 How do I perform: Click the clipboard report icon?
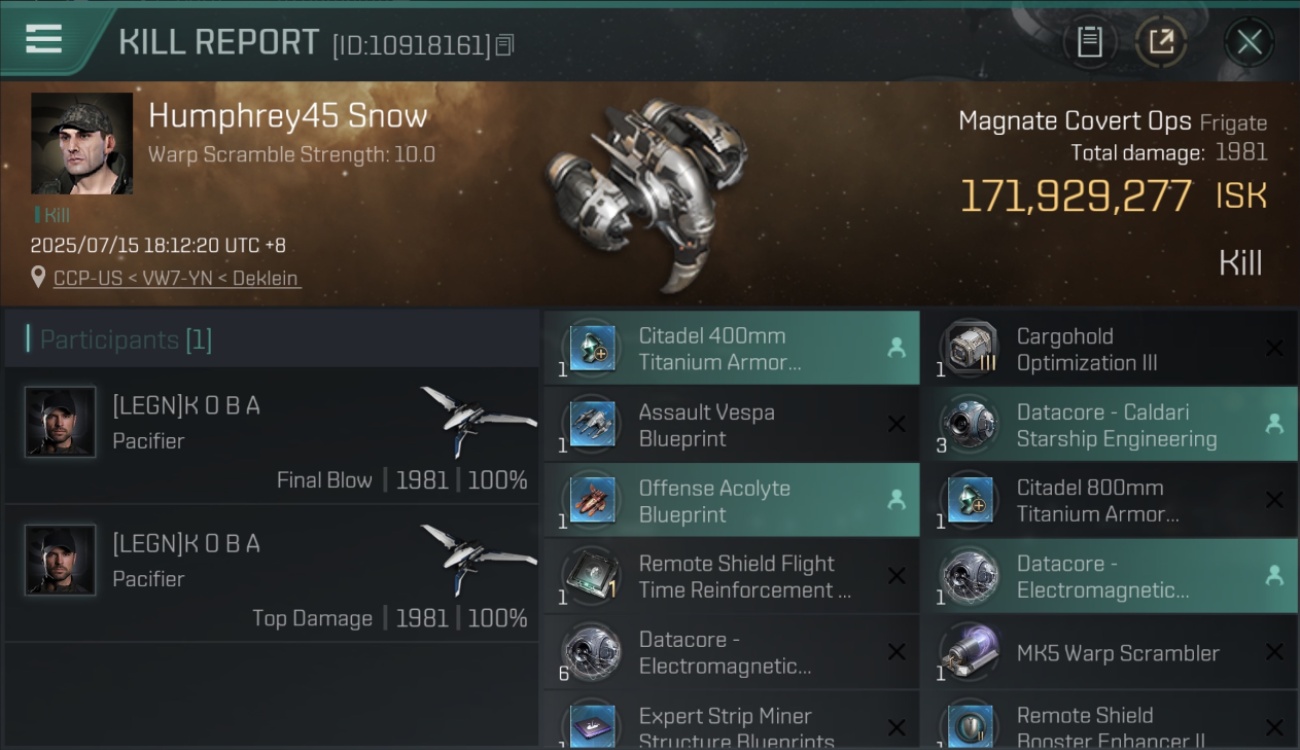click(x=1089, y=42)
